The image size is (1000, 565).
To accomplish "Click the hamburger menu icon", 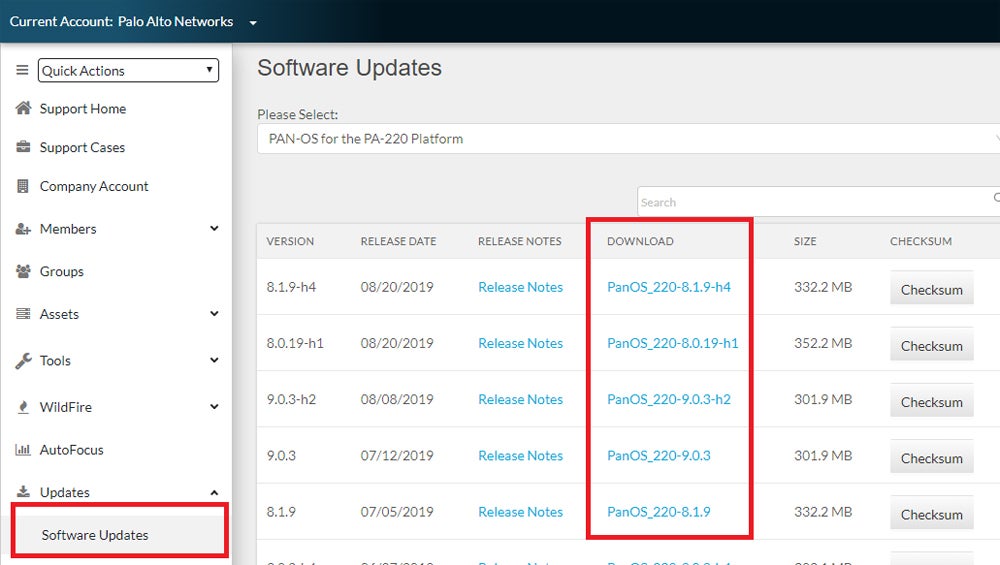I will click(x=22, y=70).
